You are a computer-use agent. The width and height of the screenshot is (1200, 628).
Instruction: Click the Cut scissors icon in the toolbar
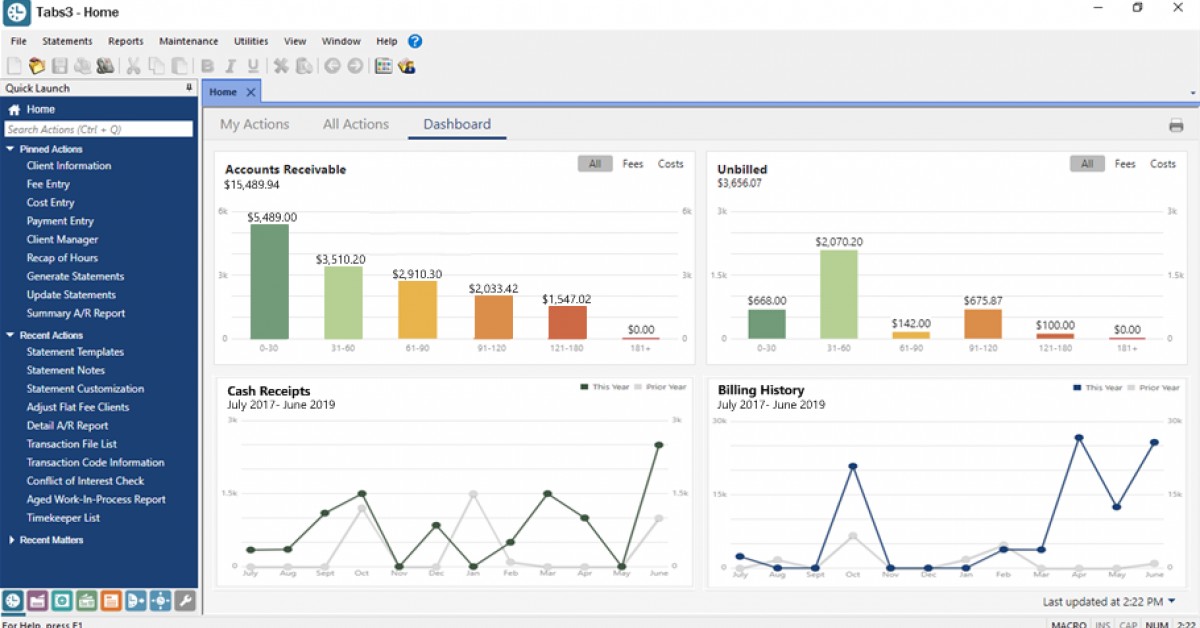tap(135, 65)
